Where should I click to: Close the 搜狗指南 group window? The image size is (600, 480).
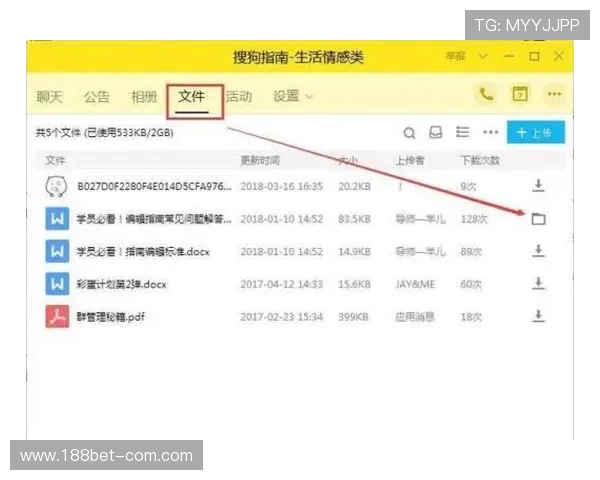click(559, 56)
